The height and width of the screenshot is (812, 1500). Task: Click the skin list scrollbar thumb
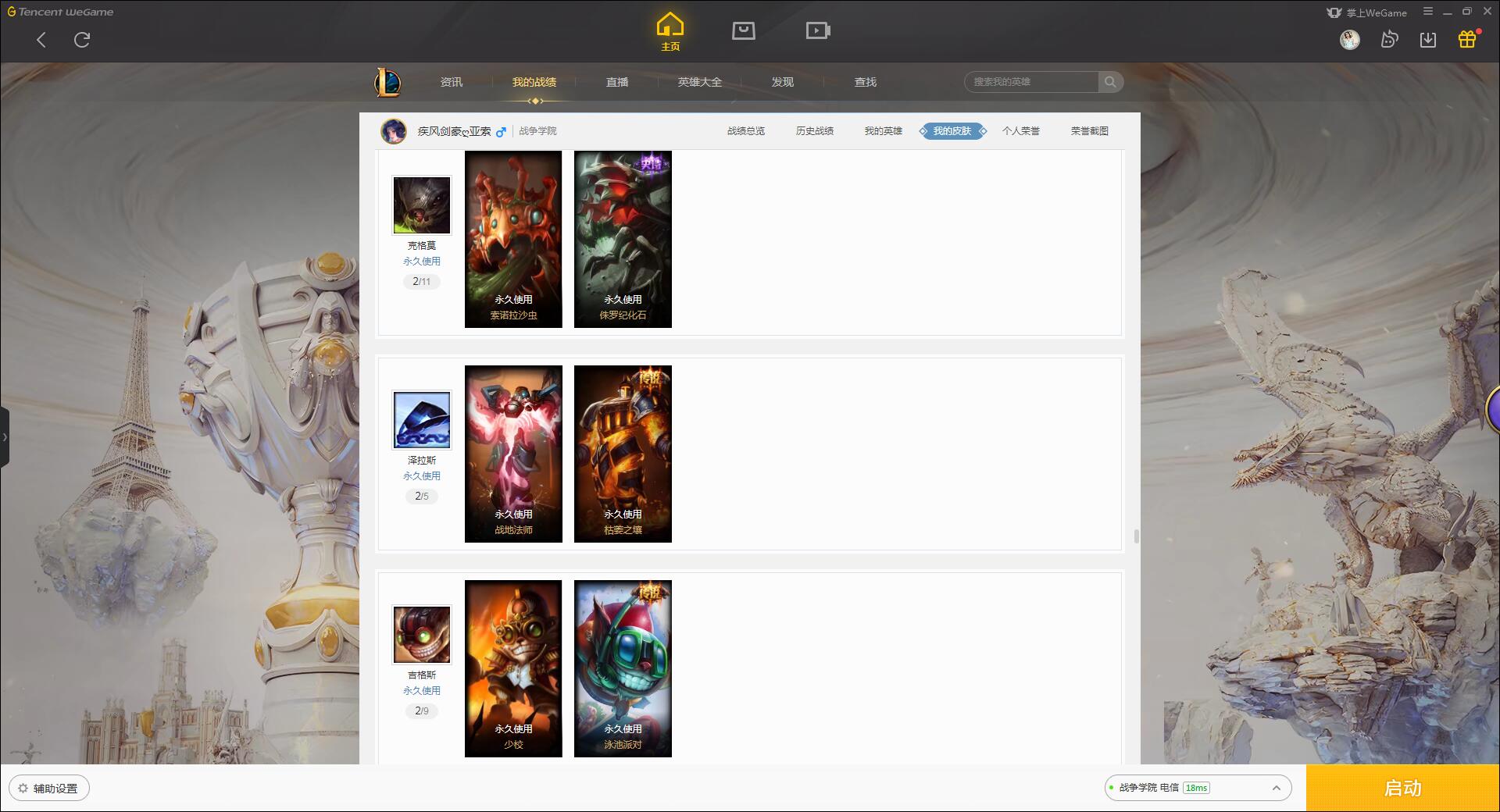click(x=1136, y=536)
